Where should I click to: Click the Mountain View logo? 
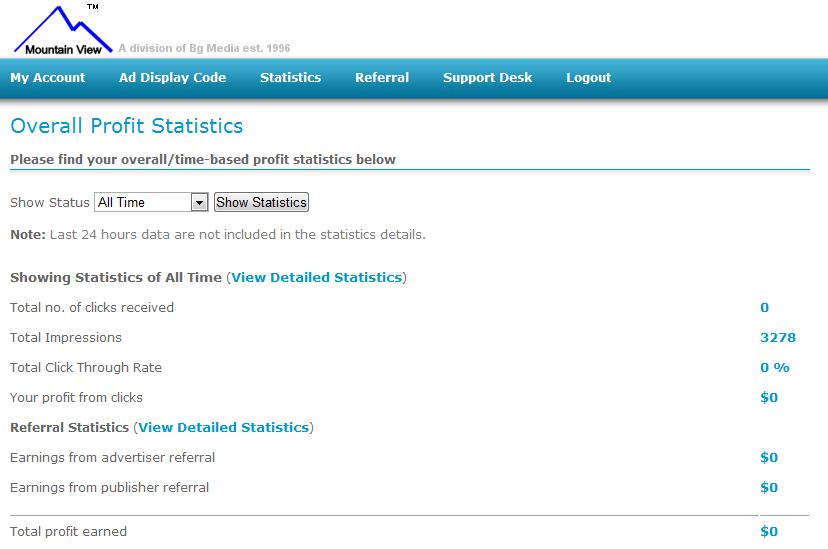coord(63,29)
